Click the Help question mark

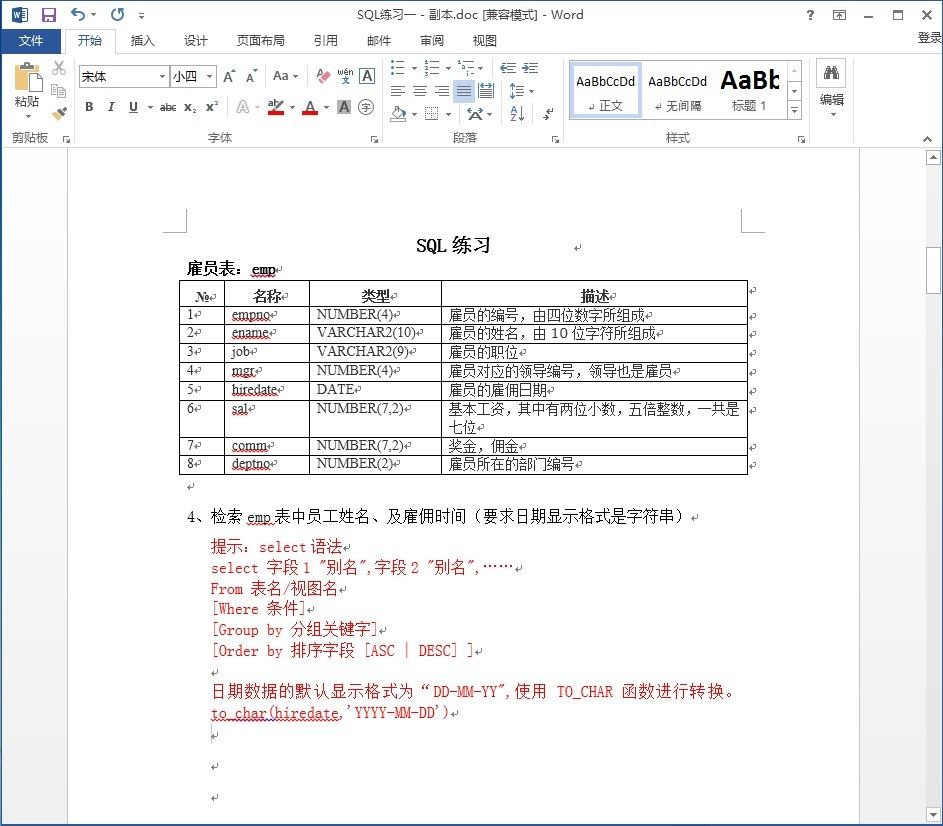810,15
